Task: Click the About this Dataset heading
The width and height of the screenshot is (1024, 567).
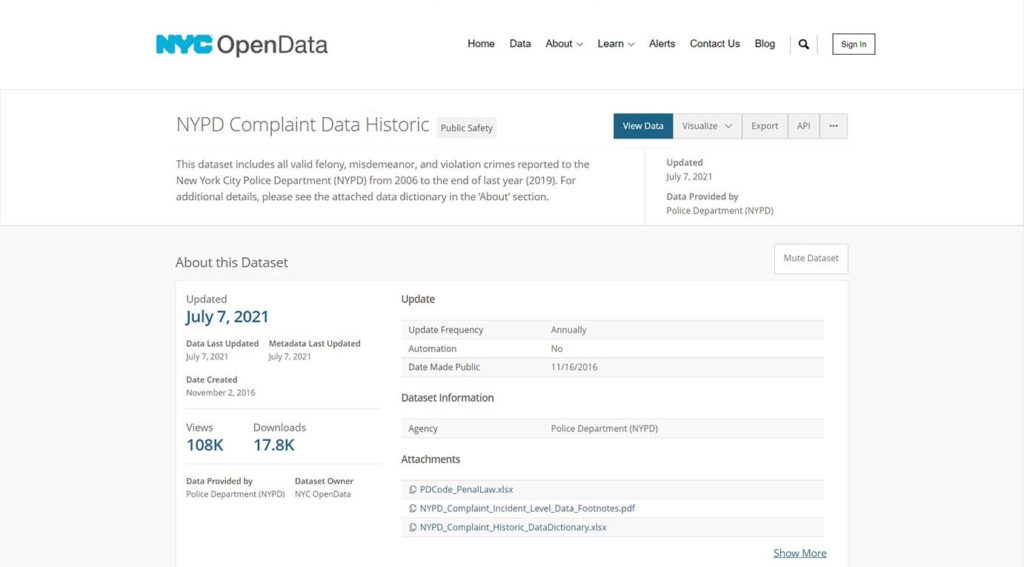Action: pos(231,263)
